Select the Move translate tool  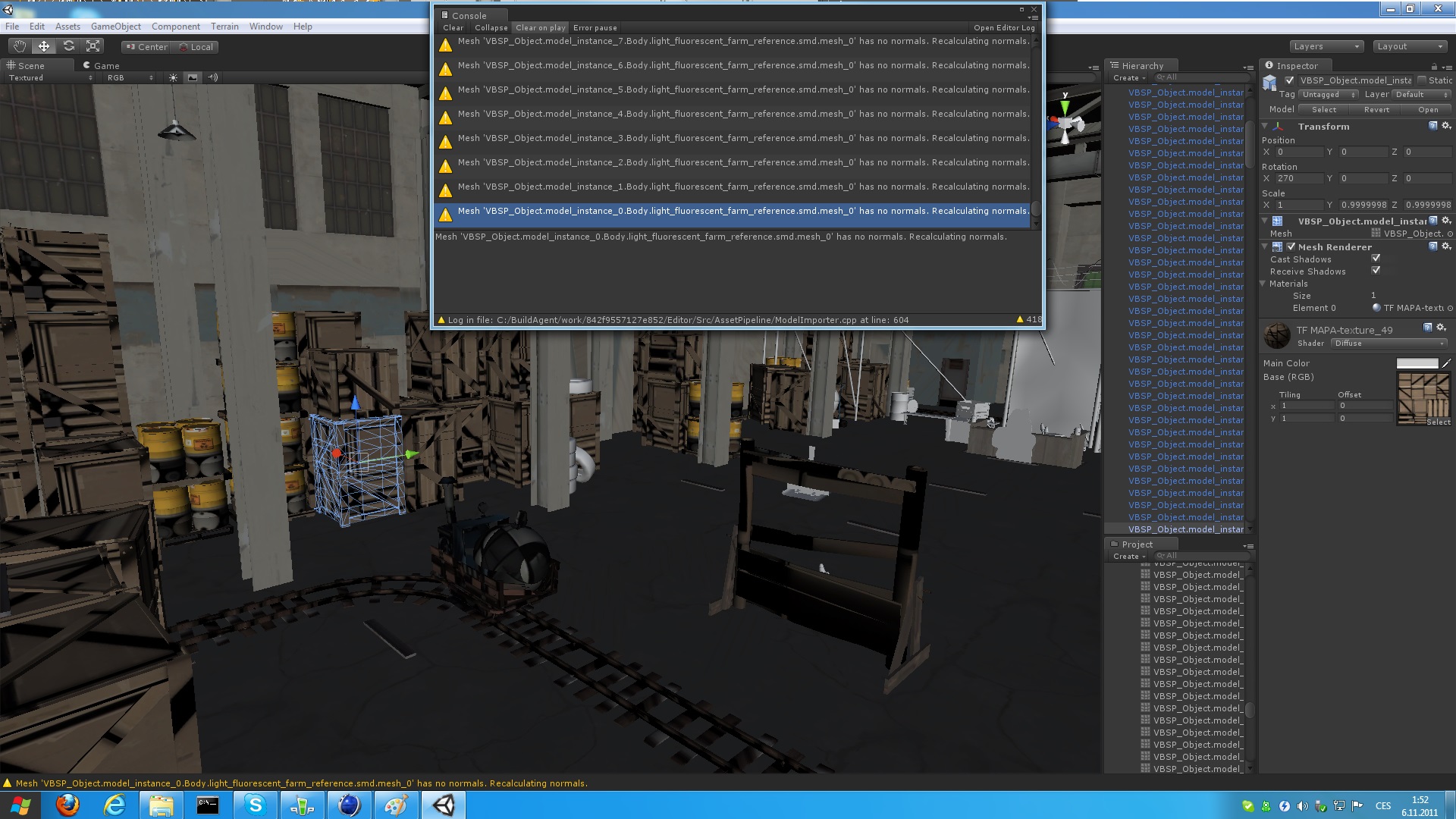(x=44, y=46)
